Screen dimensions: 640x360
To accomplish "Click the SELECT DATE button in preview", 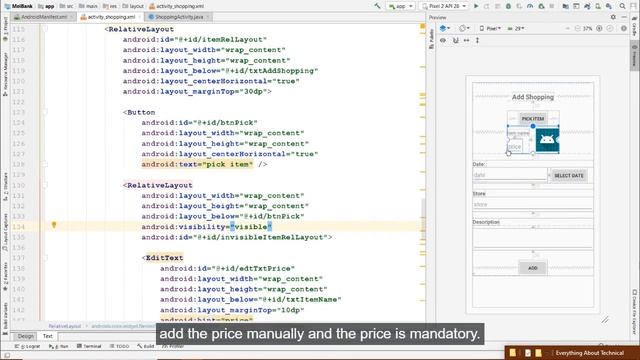I will click(x=569, y=176).
